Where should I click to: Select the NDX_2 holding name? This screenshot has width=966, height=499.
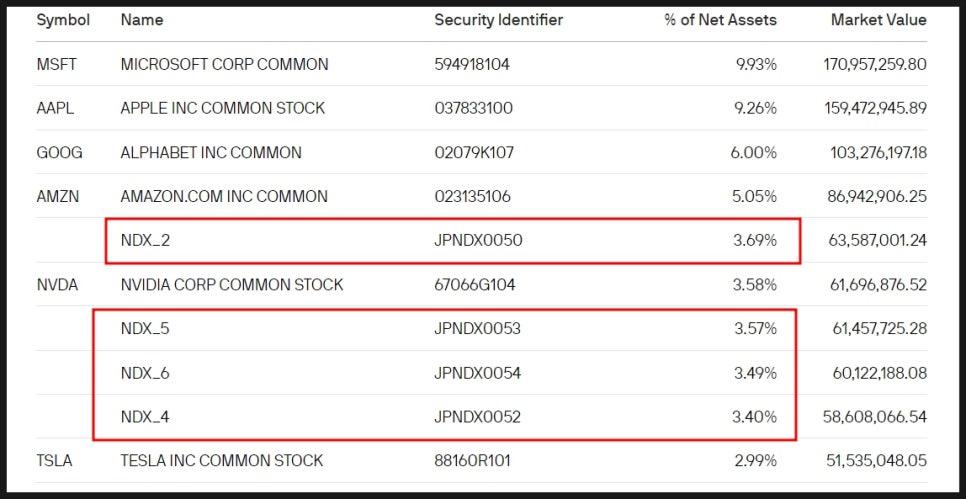tap(145, 240)
